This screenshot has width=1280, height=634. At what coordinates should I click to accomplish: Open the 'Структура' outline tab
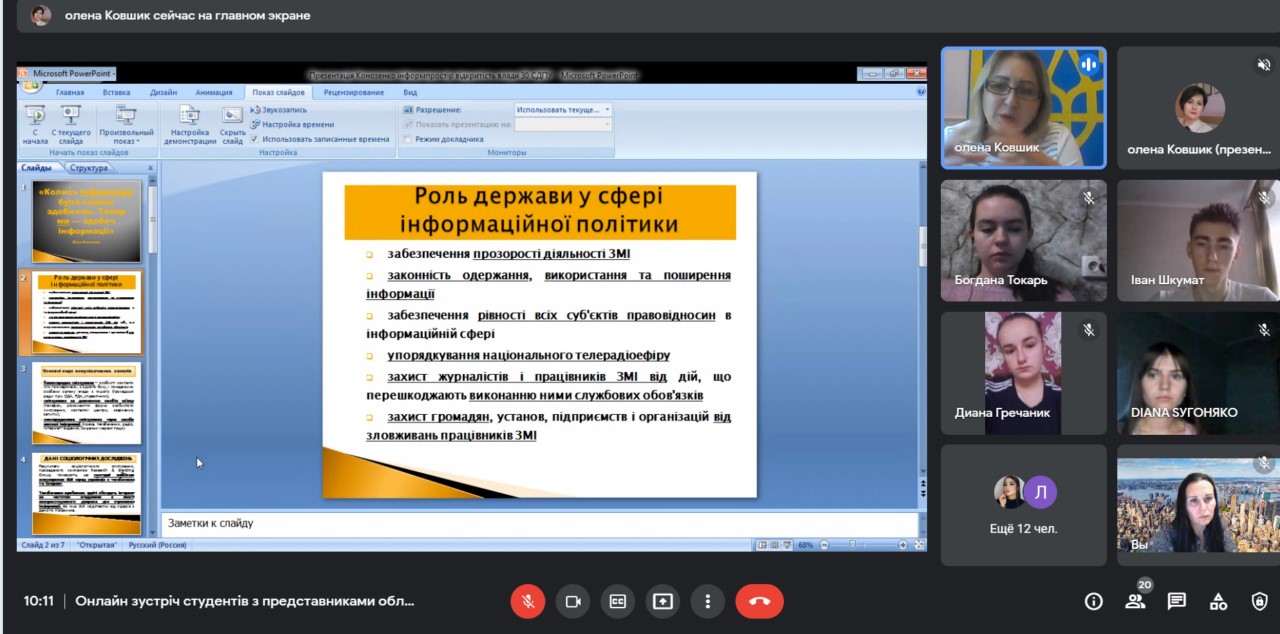click(x=89, y=168)
